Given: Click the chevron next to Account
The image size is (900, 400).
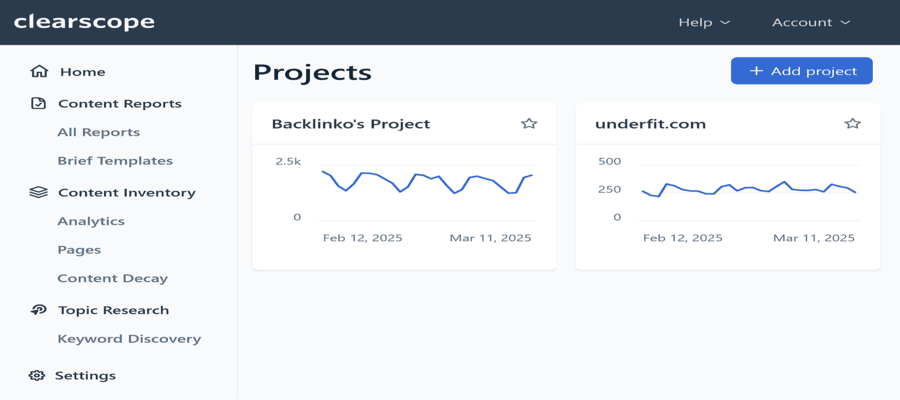Looking at the screenshot, I should pos(845,23).
